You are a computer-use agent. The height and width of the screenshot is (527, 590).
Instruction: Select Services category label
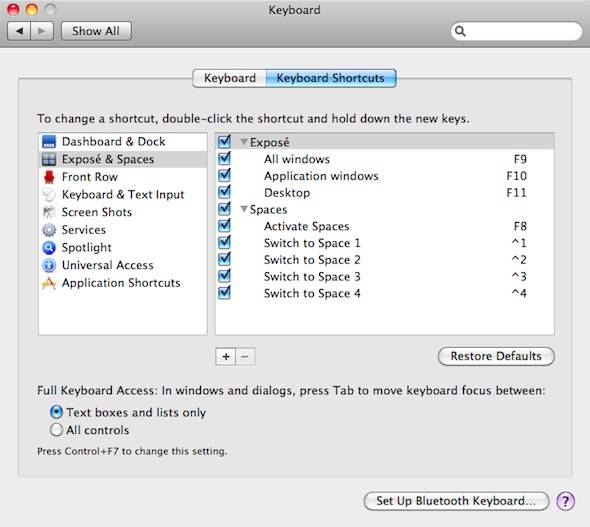click(84, 230)
